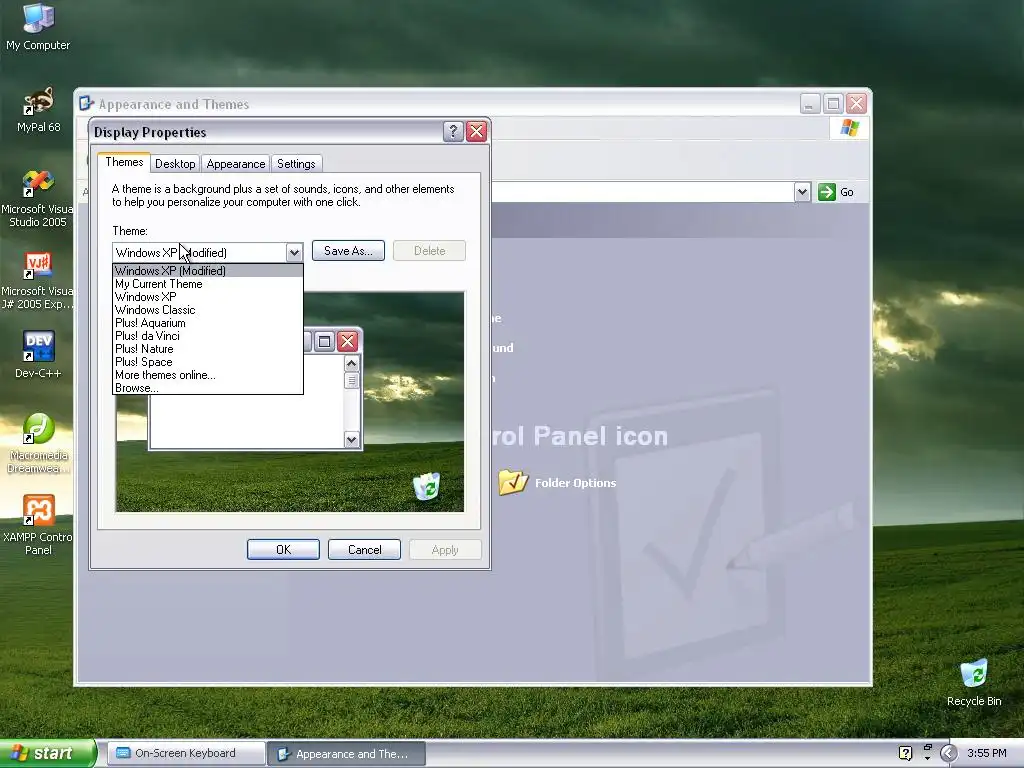
Task: Click the green Go arrow button
Action: click(827, 192)
